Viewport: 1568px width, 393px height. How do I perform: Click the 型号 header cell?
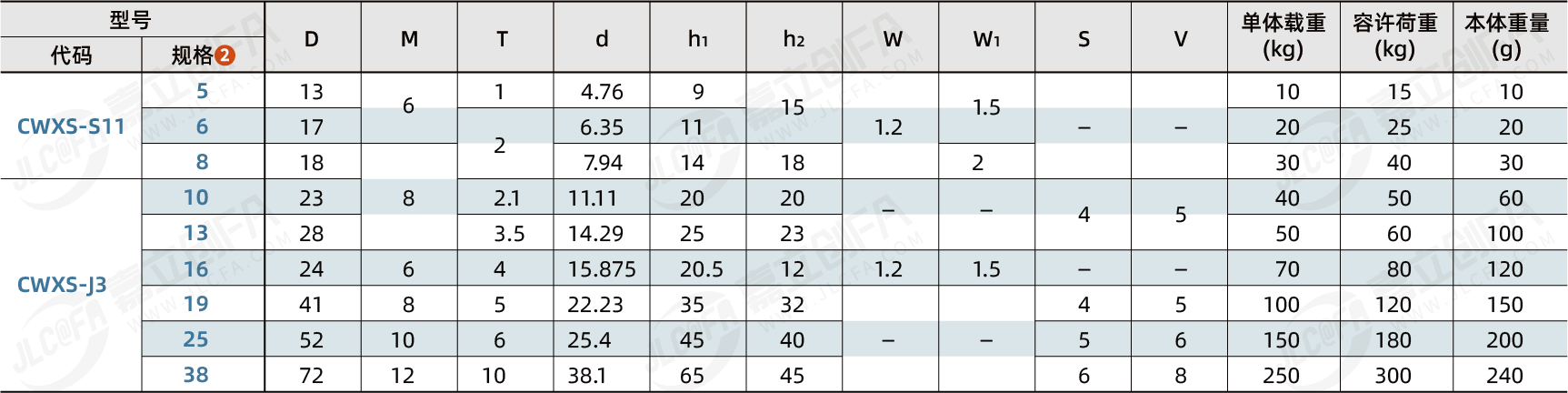click(x=131, y=20)
